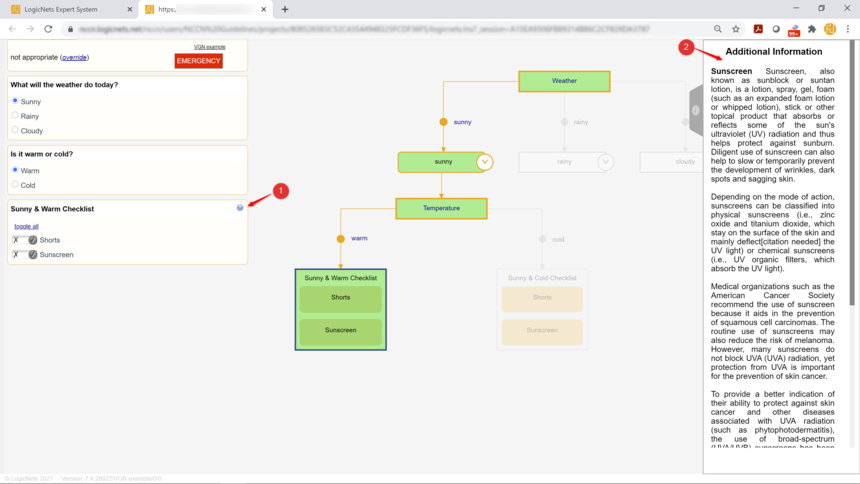Click the orange dot on the sunny branch
This screenshot has height=484, width=860.
[x=443, y=122]
